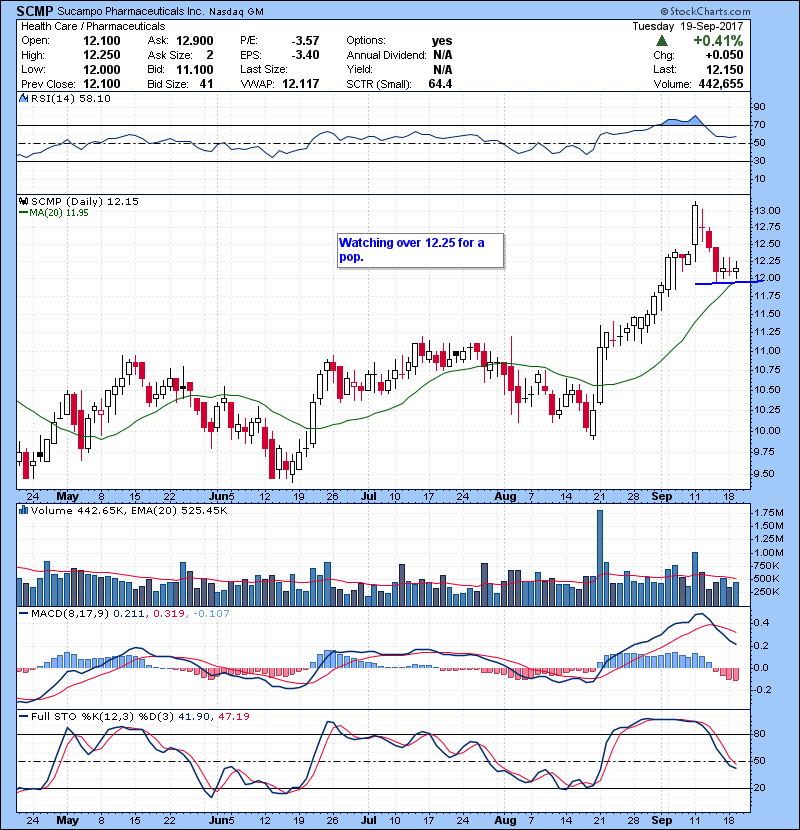This screenshot has height=830, width=800.
Task: Click the candlestick icon beside SCMP (Daily)
Action: click(x=23, y=202)
